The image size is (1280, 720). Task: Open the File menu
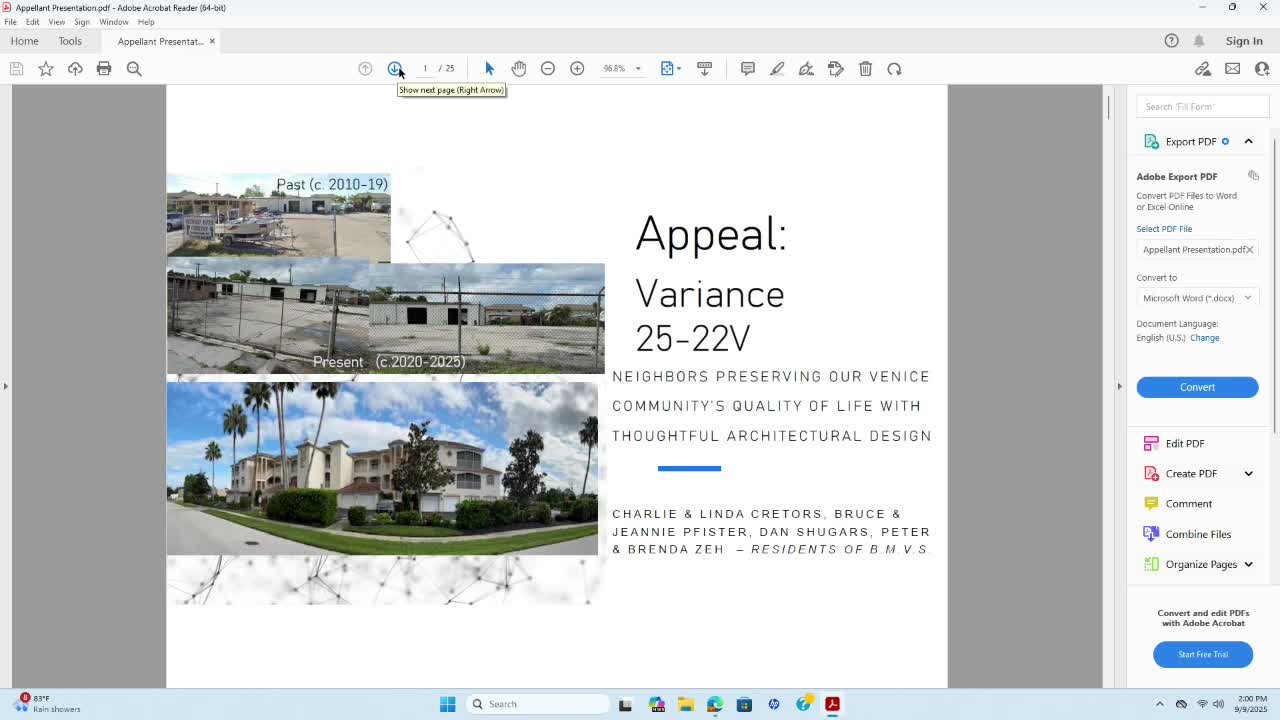point(10,22)
